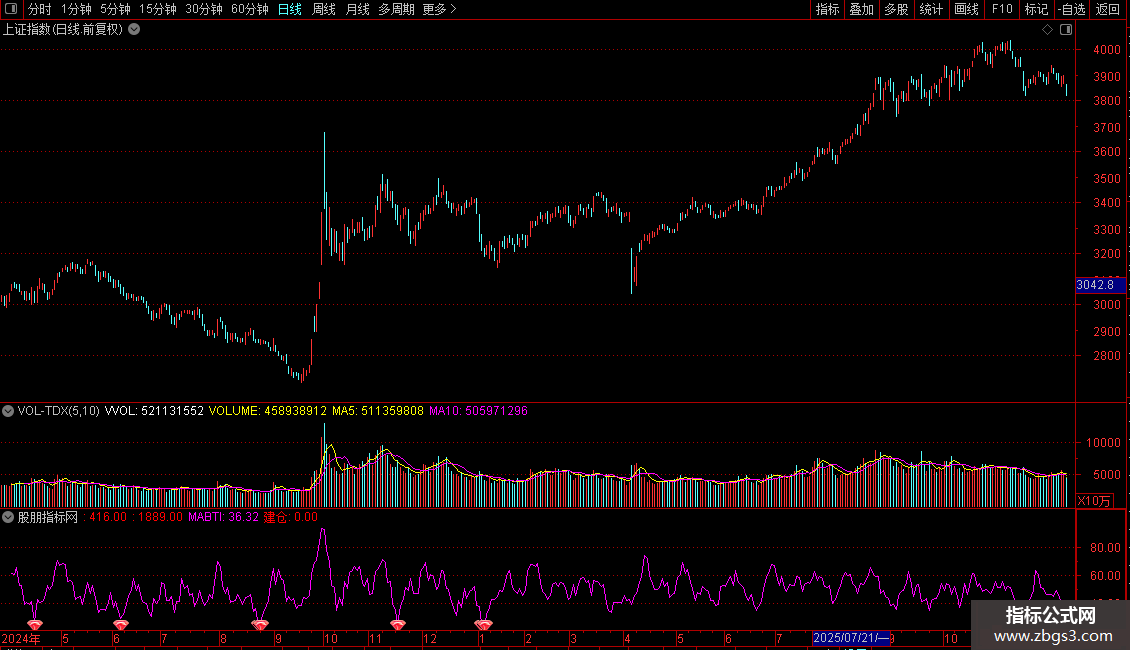The width and height of the screenshot is (1130, 650).
Task: Open the 股朋指标网 indicator dropdown
Action: [8, 517]
